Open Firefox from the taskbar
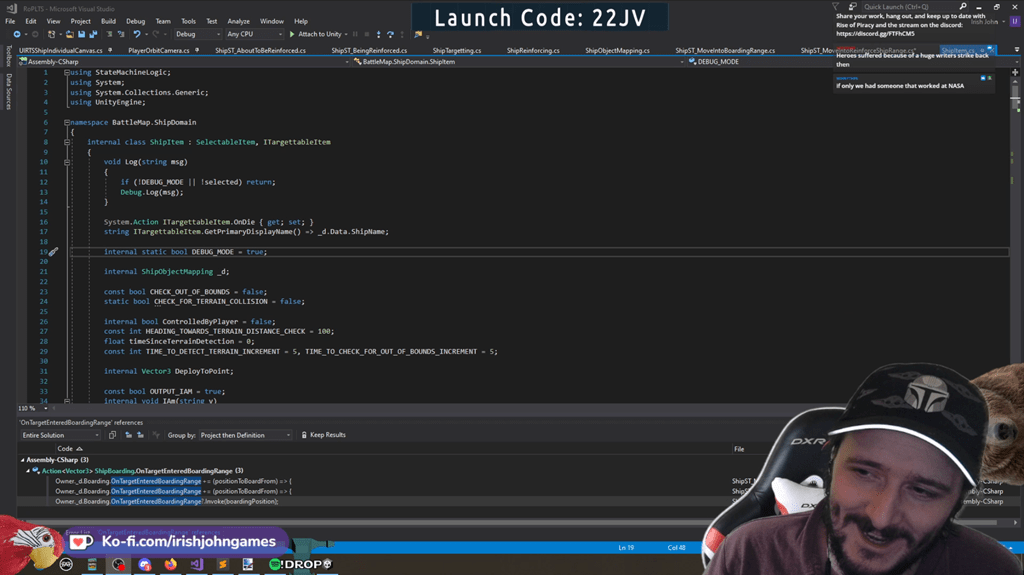Viewport: 1024px width, 575px height. point(170,565)
